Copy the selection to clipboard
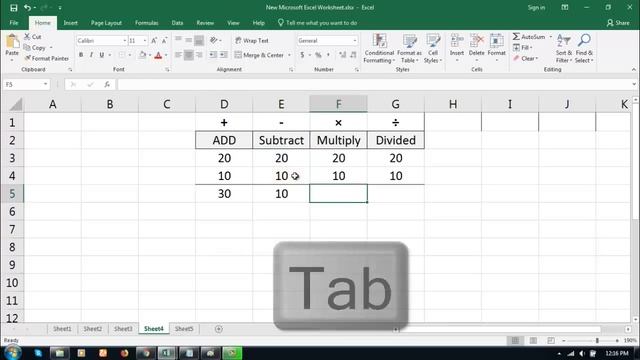This screenshot has width=640, height=360. point(35,48)
